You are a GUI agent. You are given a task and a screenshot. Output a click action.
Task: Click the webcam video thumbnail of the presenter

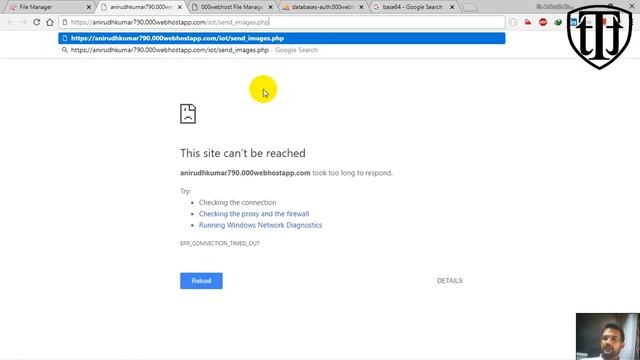click(608, 336)
